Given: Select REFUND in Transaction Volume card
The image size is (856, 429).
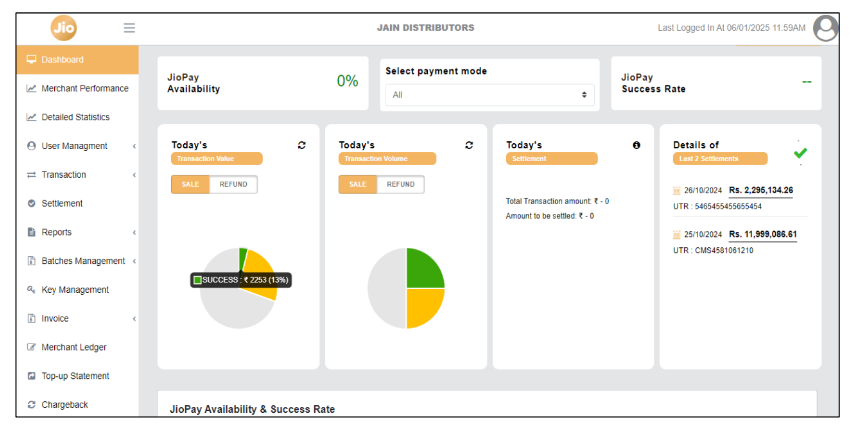Looking at the screenshot, I should [401, 184].
